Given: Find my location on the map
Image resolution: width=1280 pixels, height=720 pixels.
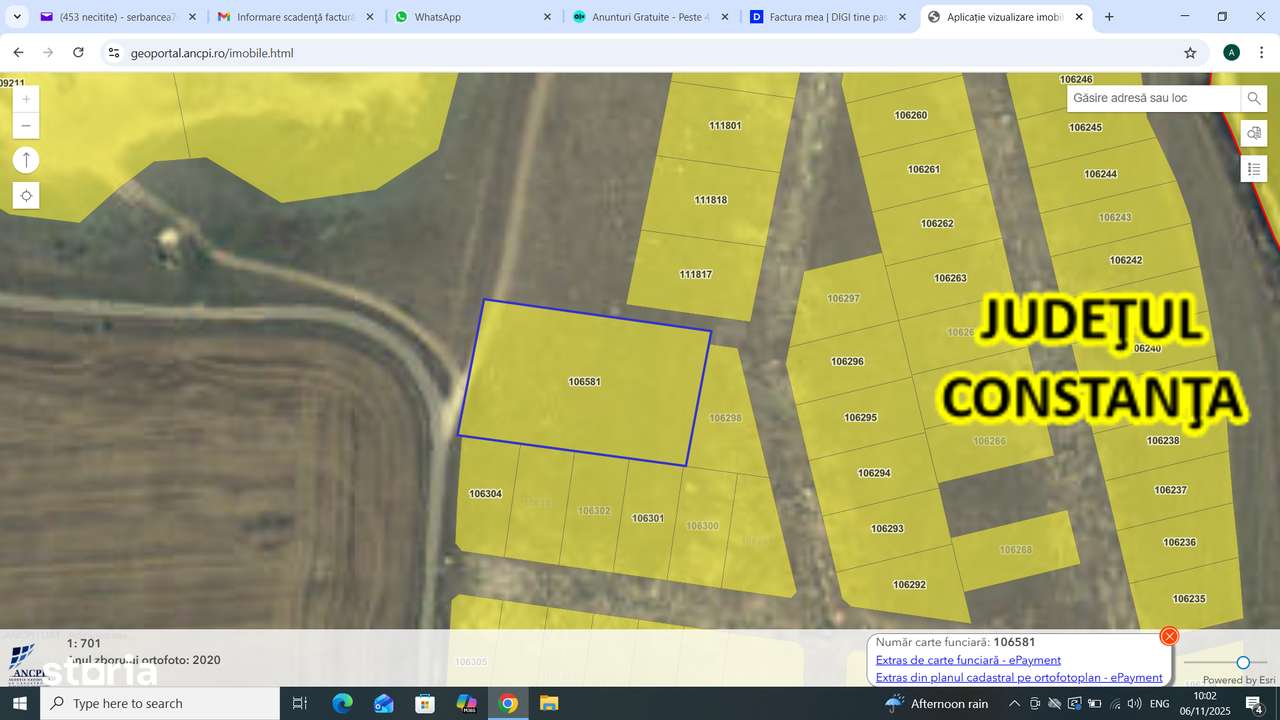Looking at the screenshot, I should tap(26, 196).
